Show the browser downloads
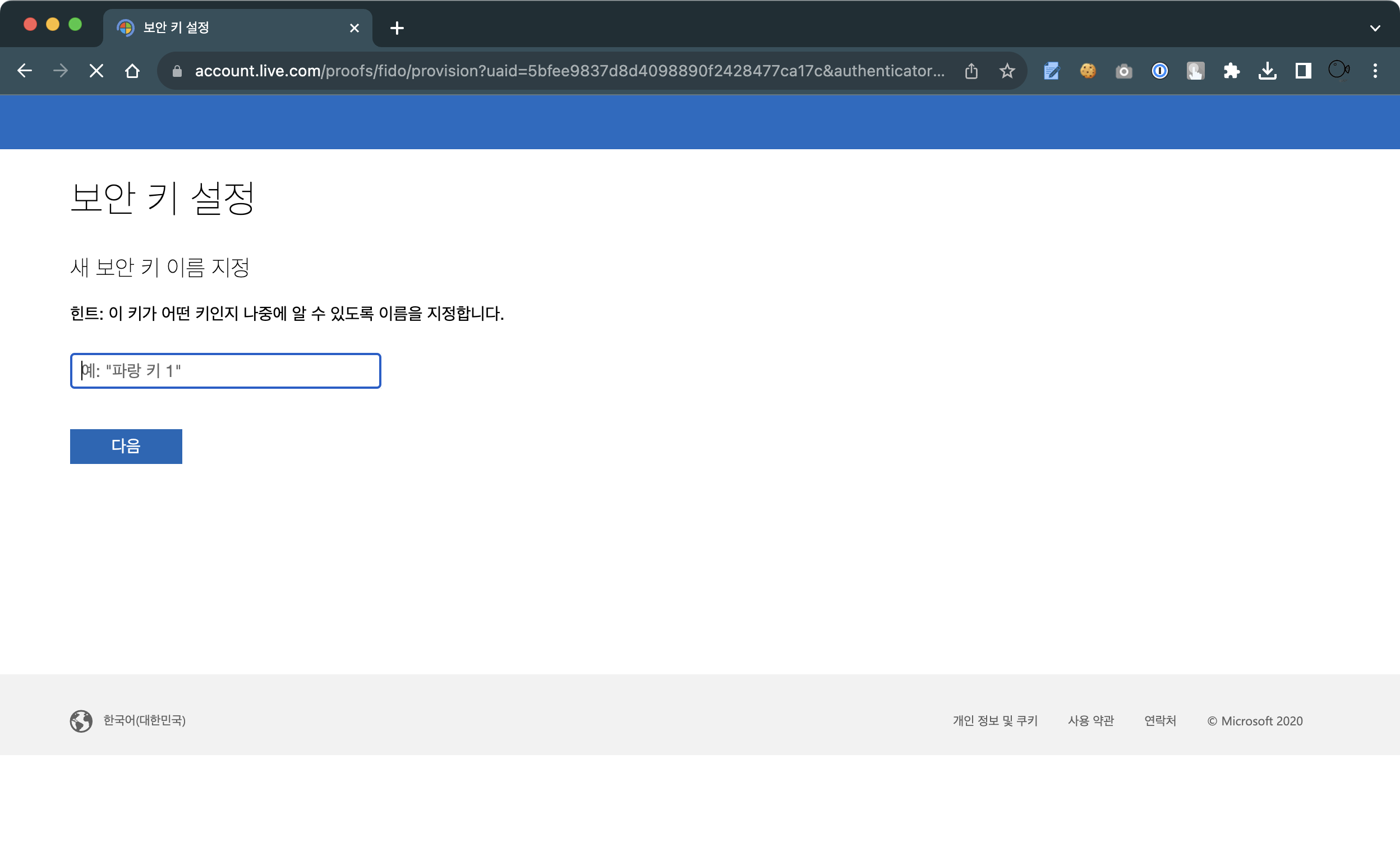The image size is (1400, 846). point(1267,71)
